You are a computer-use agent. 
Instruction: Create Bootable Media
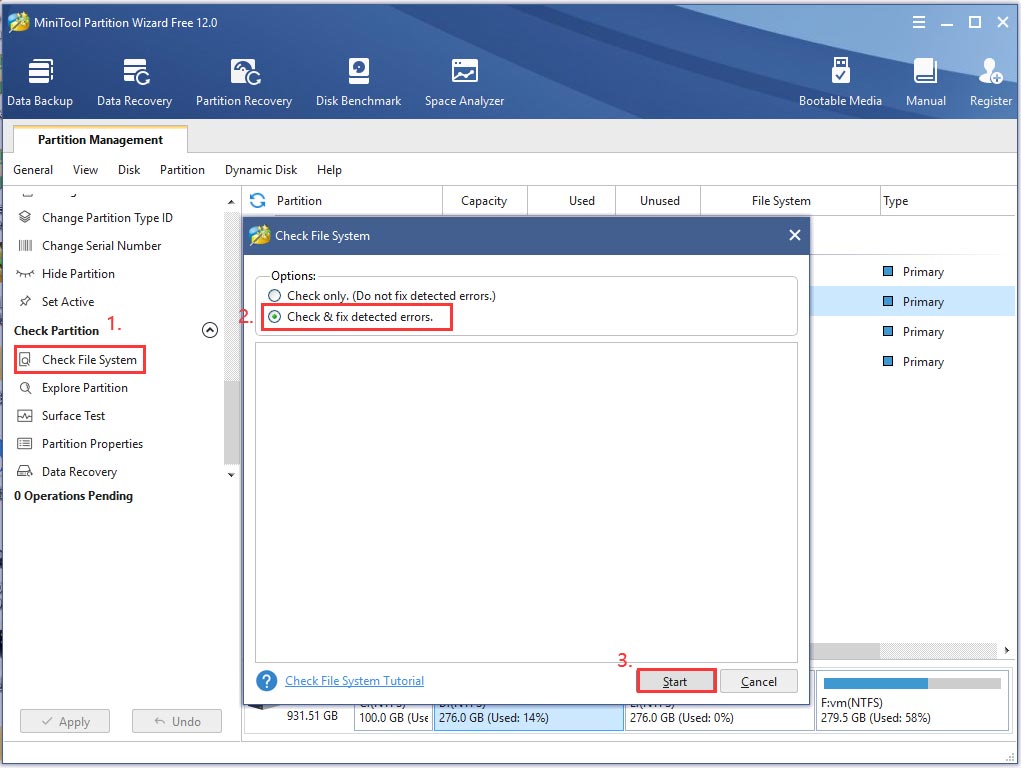pos(840,82)
